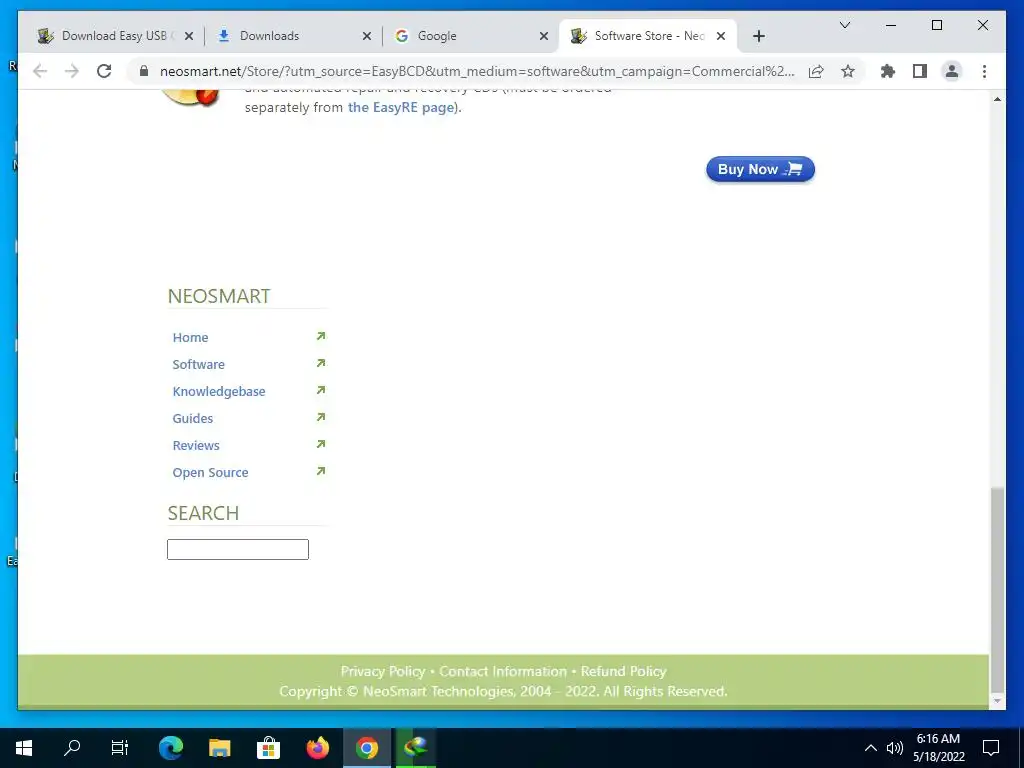Launch Microsoft Edge from taskbar
This screenshot has height=768, width=1024.
(171, 748)
